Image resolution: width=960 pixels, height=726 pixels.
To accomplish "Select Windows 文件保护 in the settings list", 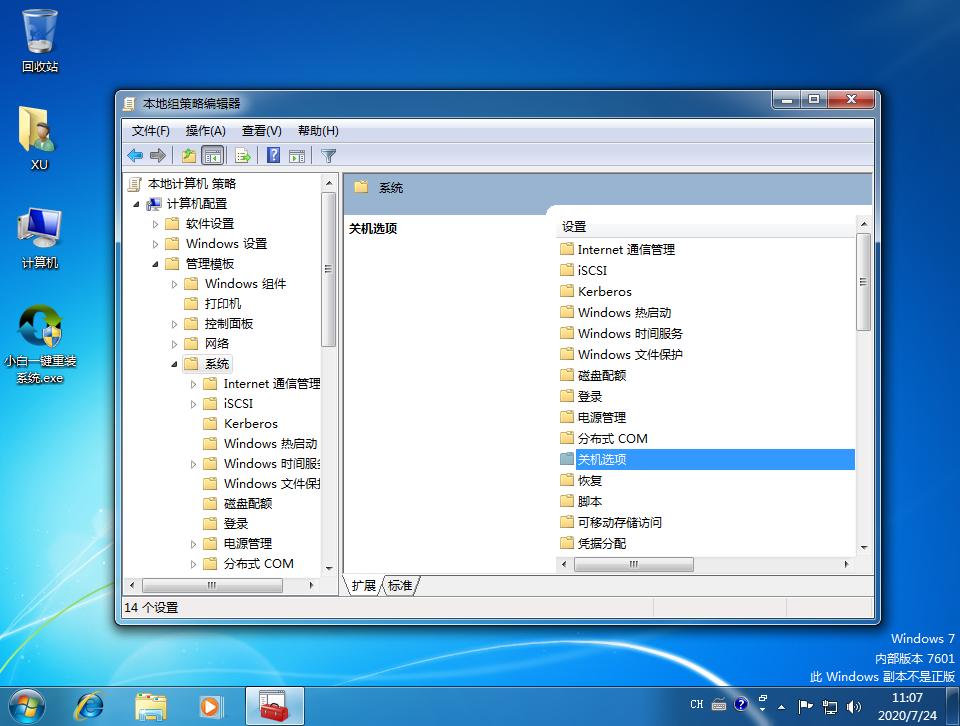I will 621,355.
